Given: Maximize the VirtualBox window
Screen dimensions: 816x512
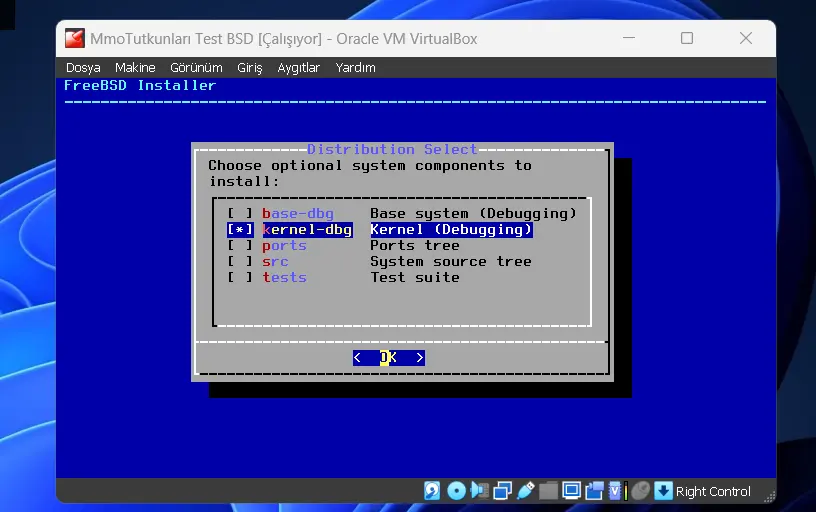Looking at the screenshot, I should pyautogui.click(x=687, y=38).
